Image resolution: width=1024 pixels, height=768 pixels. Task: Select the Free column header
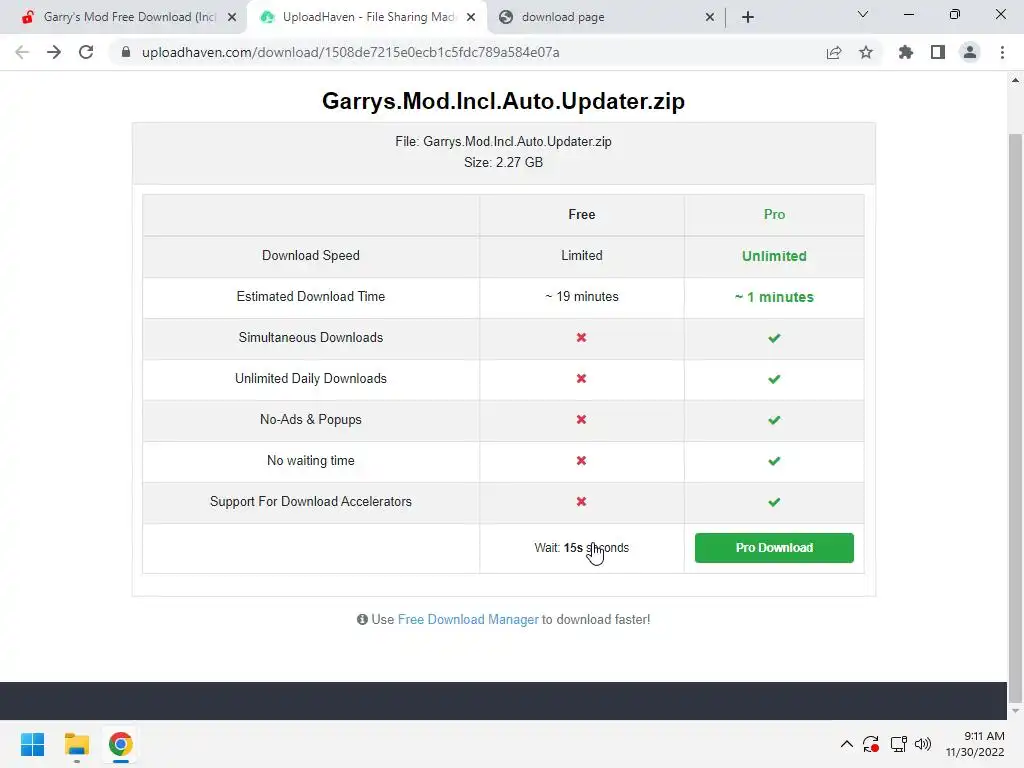(581, 214)
